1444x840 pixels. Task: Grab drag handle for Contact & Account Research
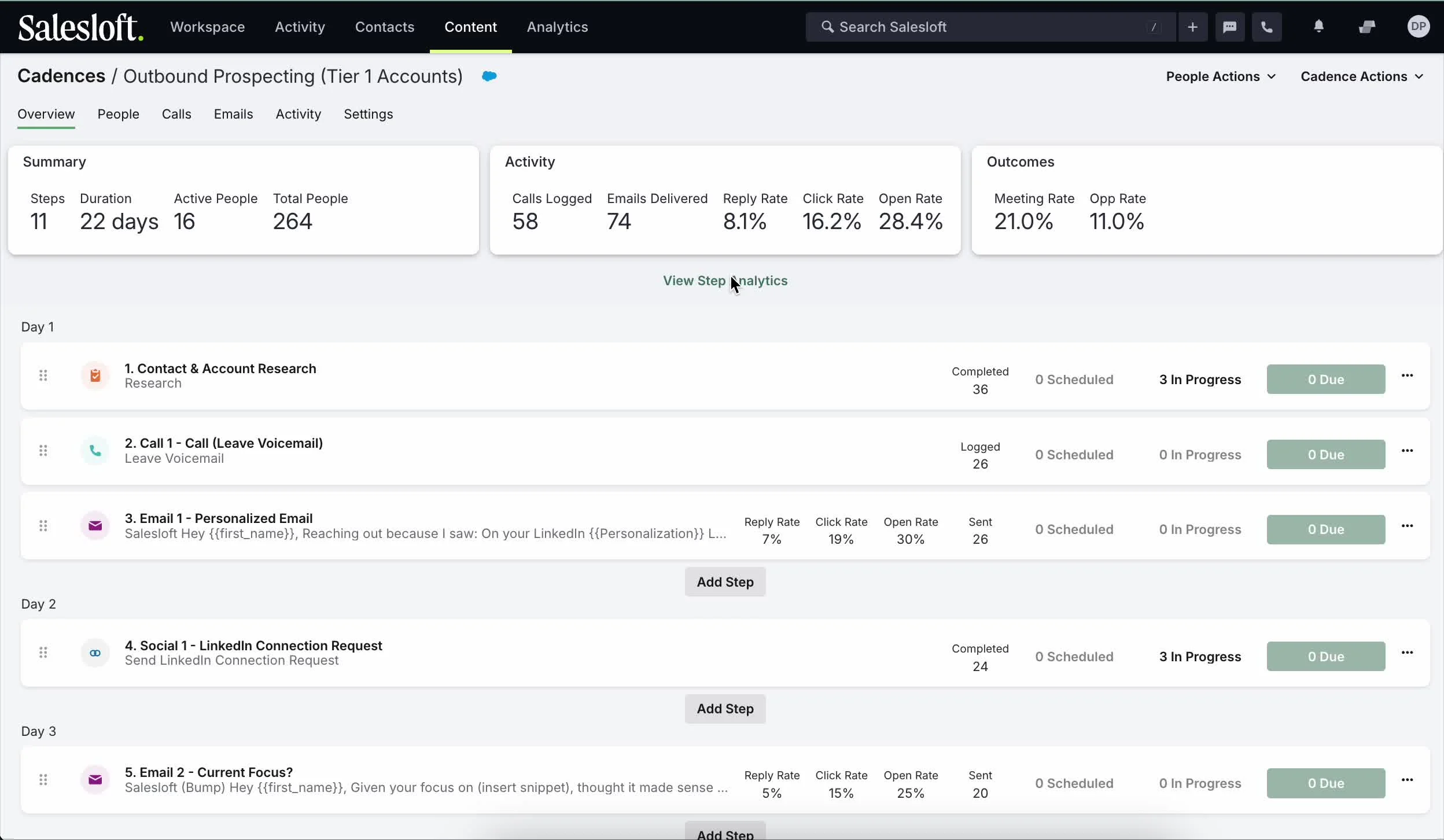click(43, 376)
